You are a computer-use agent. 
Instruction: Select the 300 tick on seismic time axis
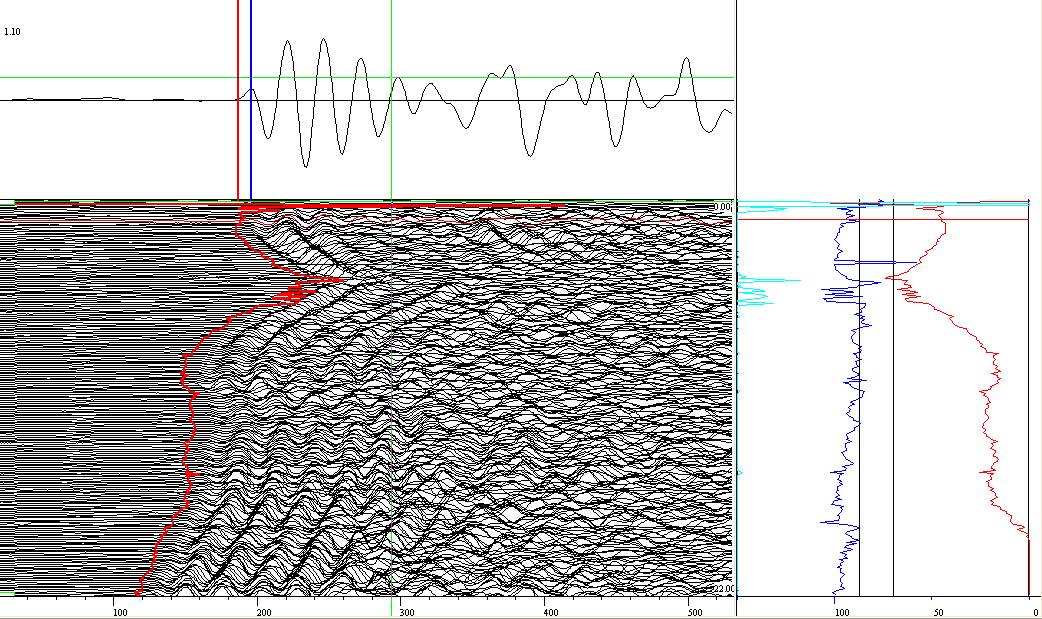[406, 611]
